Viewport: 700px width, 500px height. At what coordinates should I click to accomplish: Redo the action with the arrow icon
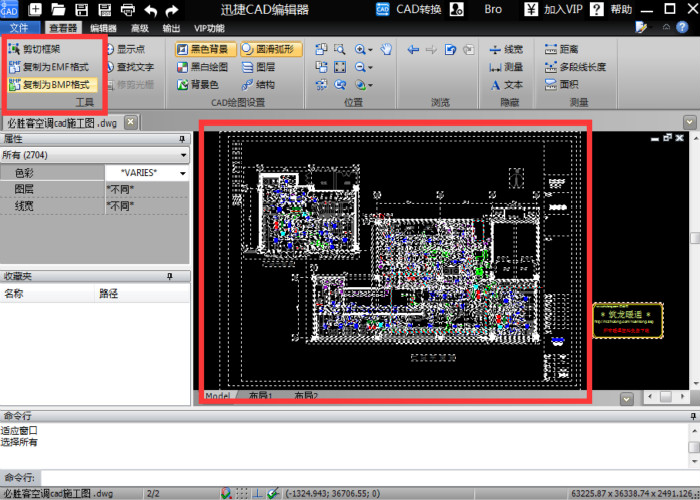pyautogui.click(x=172, y=10)
